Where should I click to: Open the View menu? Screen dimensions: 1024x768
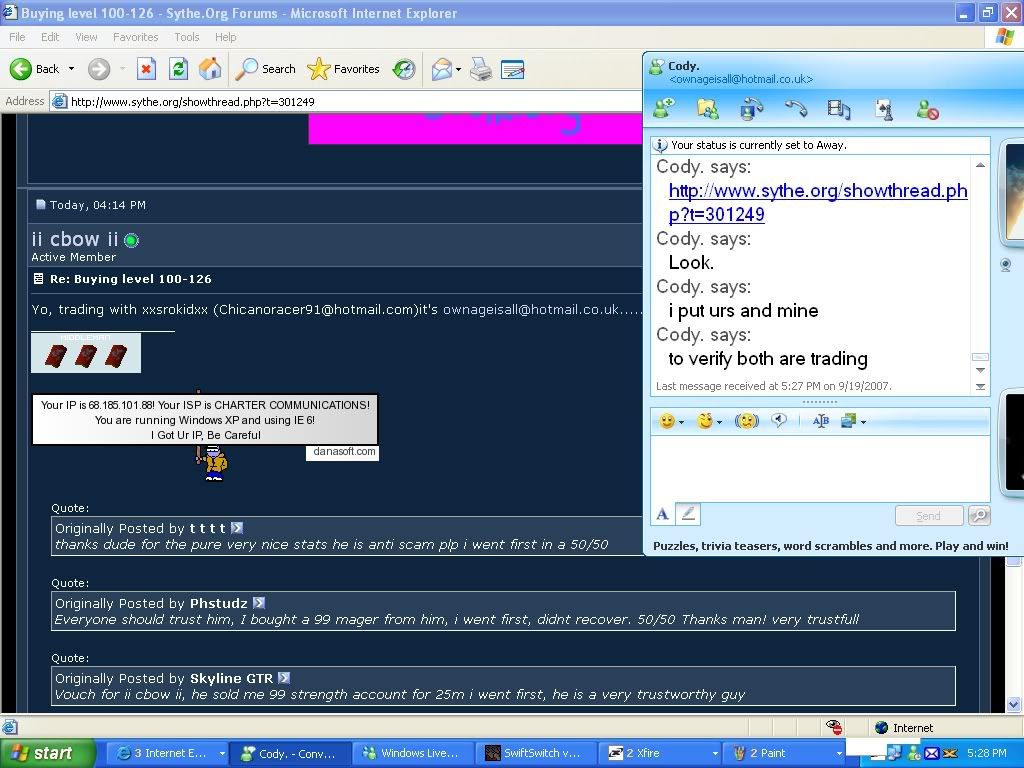(86, 37)
